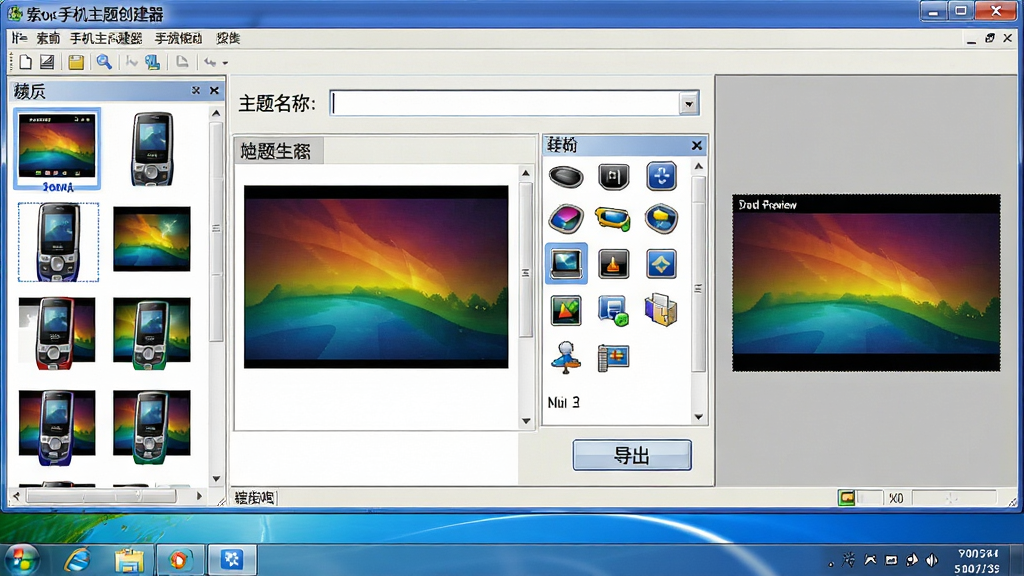
Task: Click the blank page new-file toolbar icon
Action: (x=25, y=62)
